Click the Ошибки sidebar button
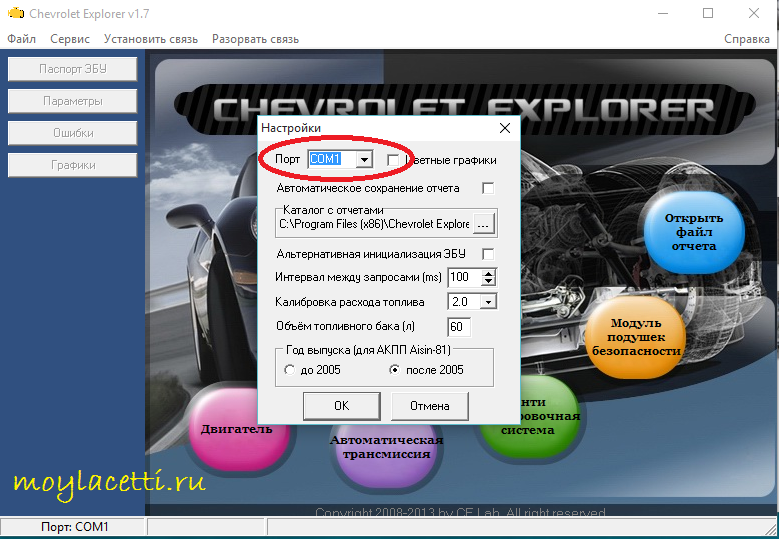The height and width of the screenshot is (539, 779). pyautogui.click(x=73, y=133)
